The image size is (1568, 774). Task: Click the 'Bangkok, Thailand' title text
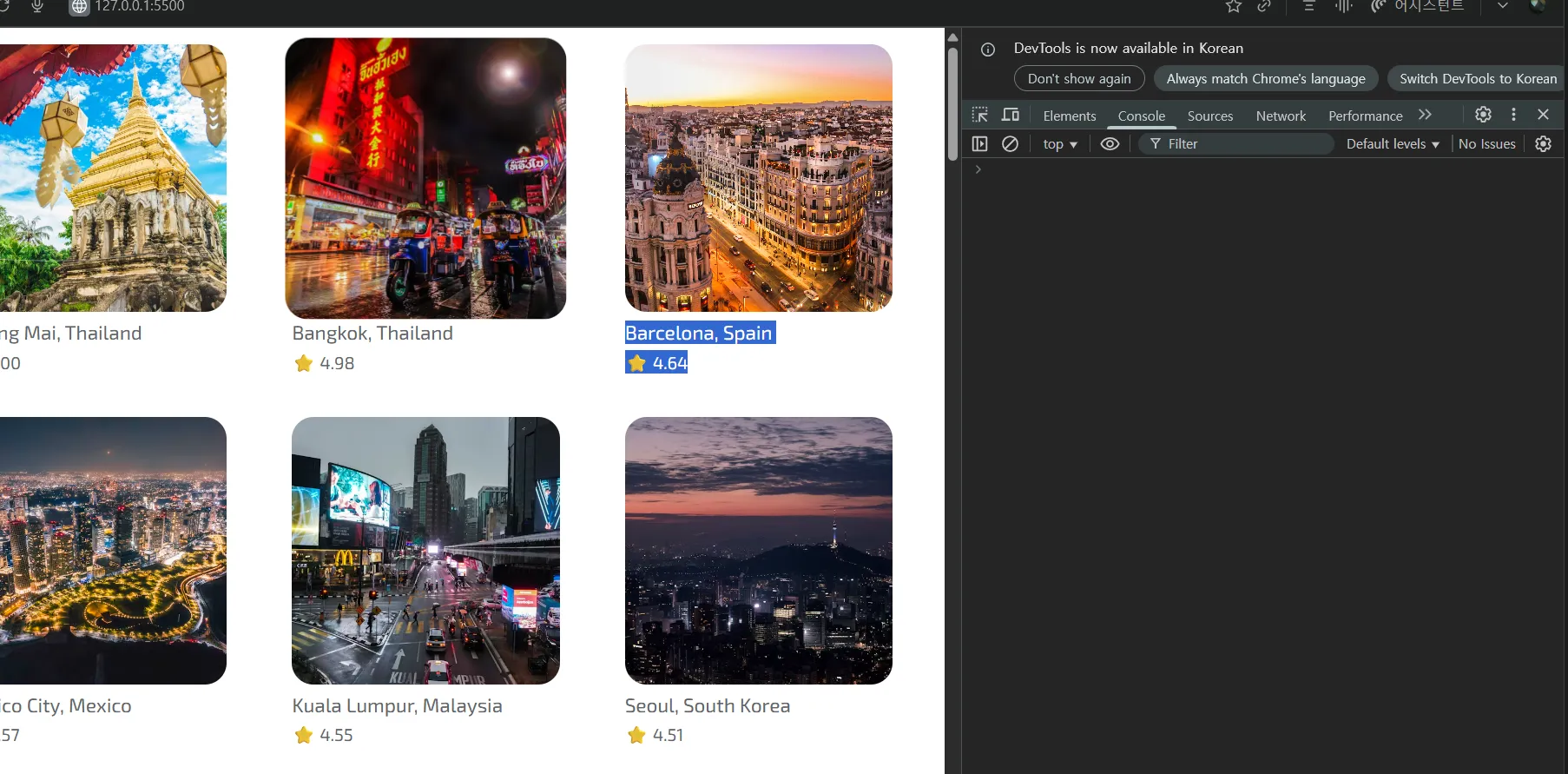pos(372,334)
